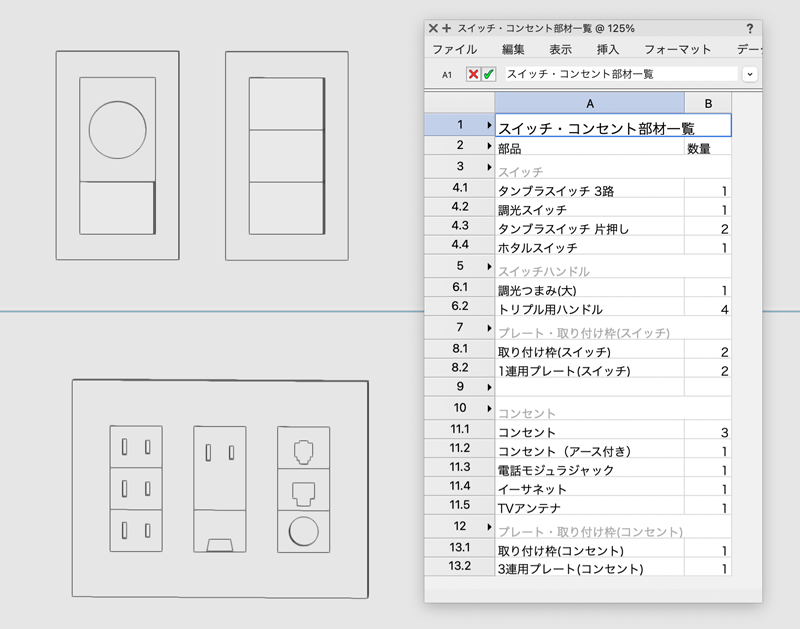Close the worksheet window with X icon
800x629 pixels.
tap(433, 28)
